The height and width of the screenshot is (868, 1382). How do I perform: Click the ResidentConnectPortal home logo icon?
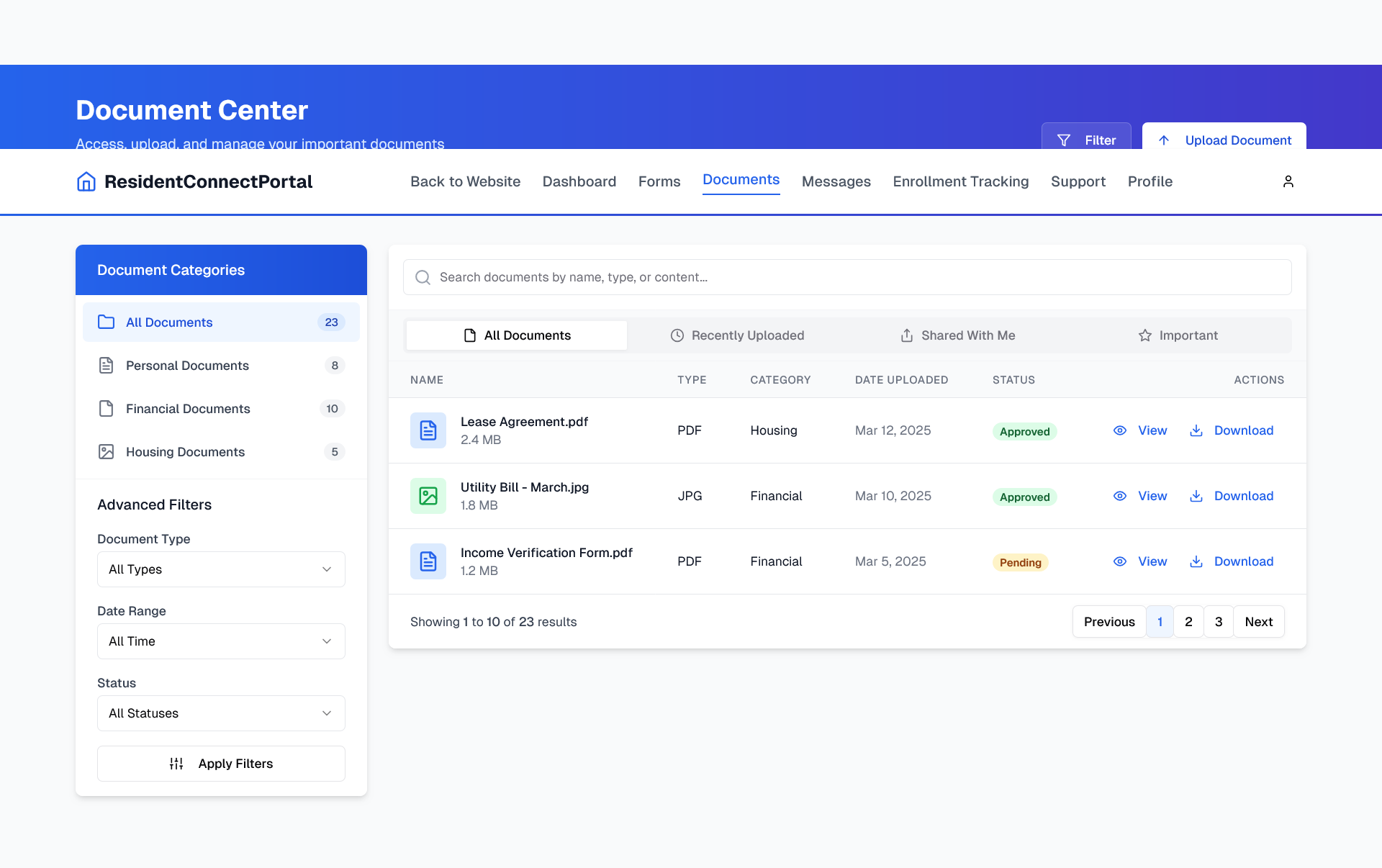coord(86,181)
